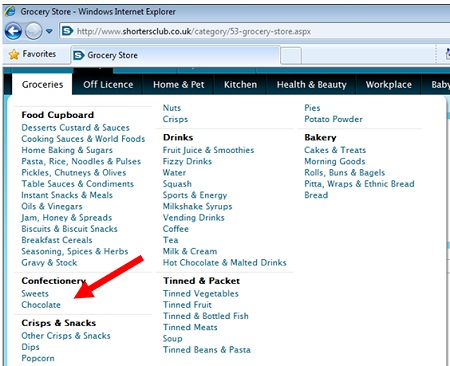Image resolution: width=450 pixels, height=366 pixels.
Task: Open Seasoning, Spices & Herbs link
Action: coord(75,251)
